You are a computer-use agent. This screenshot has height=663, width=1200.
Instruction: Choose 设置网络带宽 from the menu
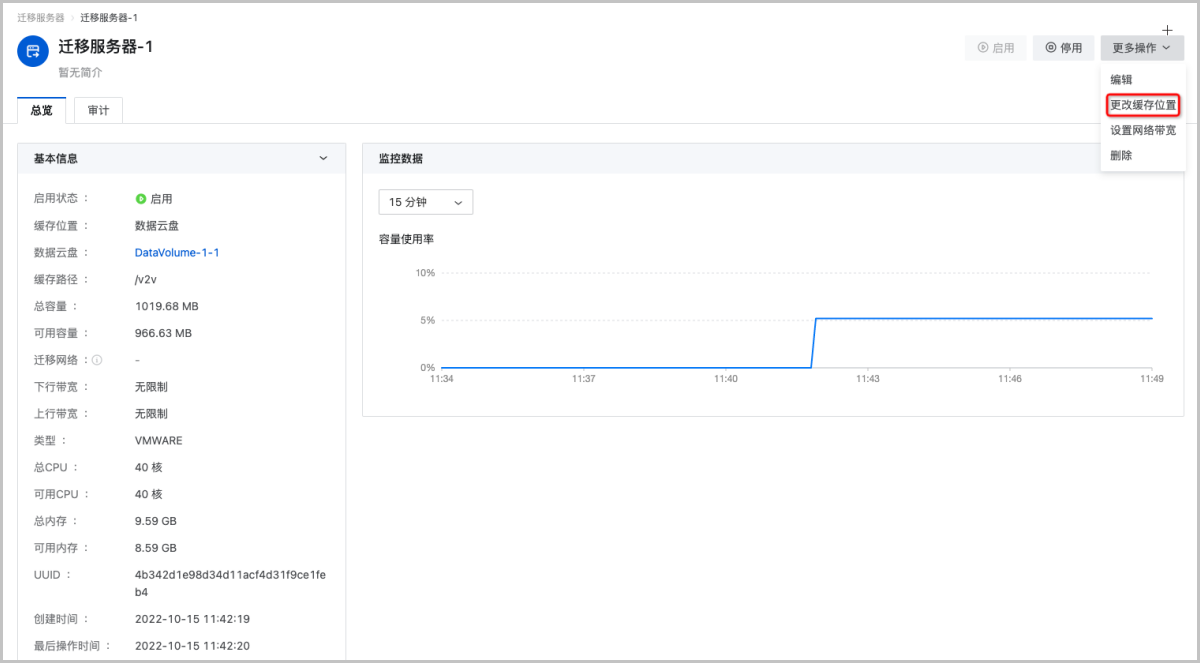pyautogui.click(x=1142, y=130)
